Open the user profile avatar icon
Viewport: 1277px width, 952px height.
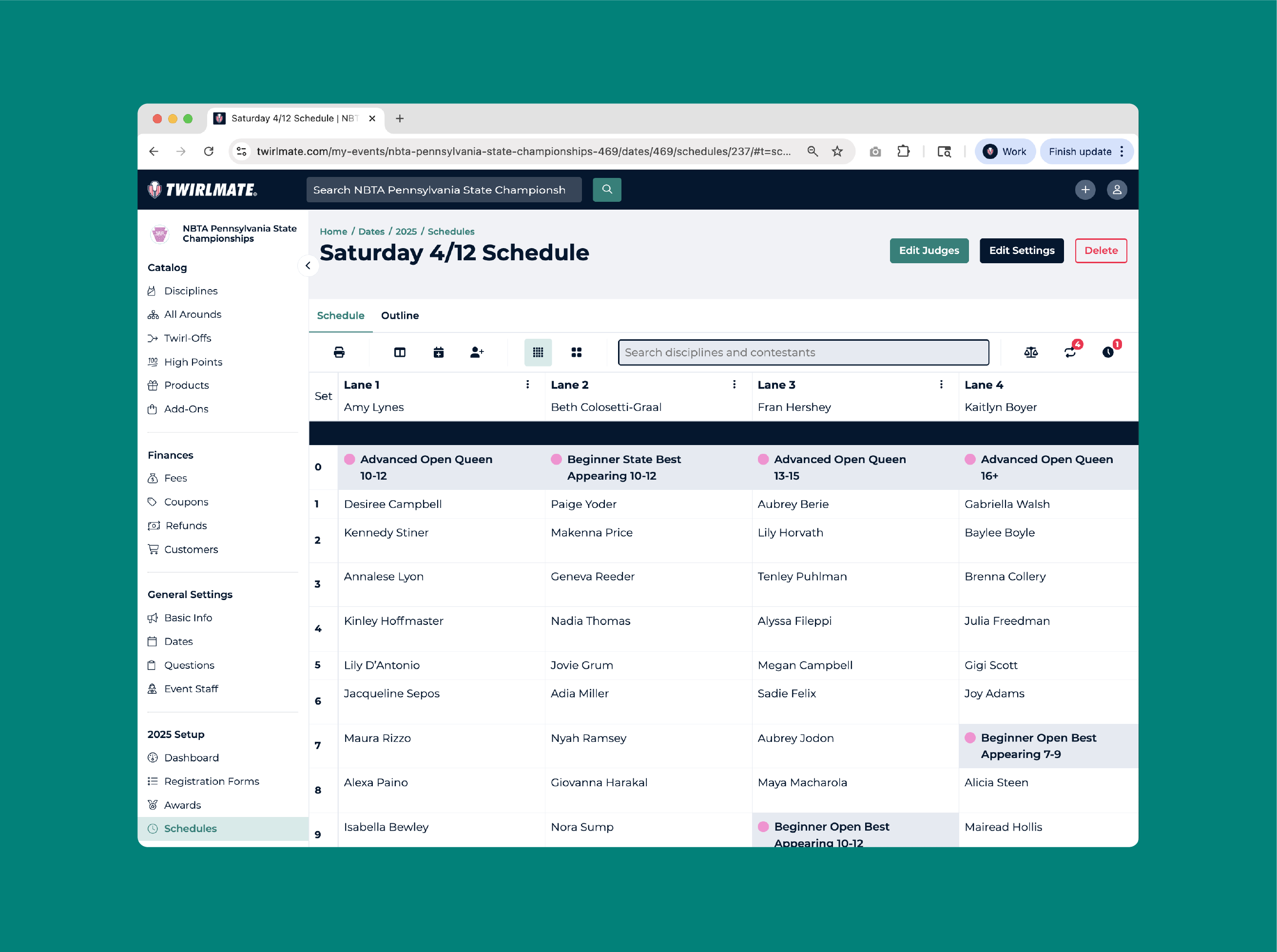tap(1117, 190)
